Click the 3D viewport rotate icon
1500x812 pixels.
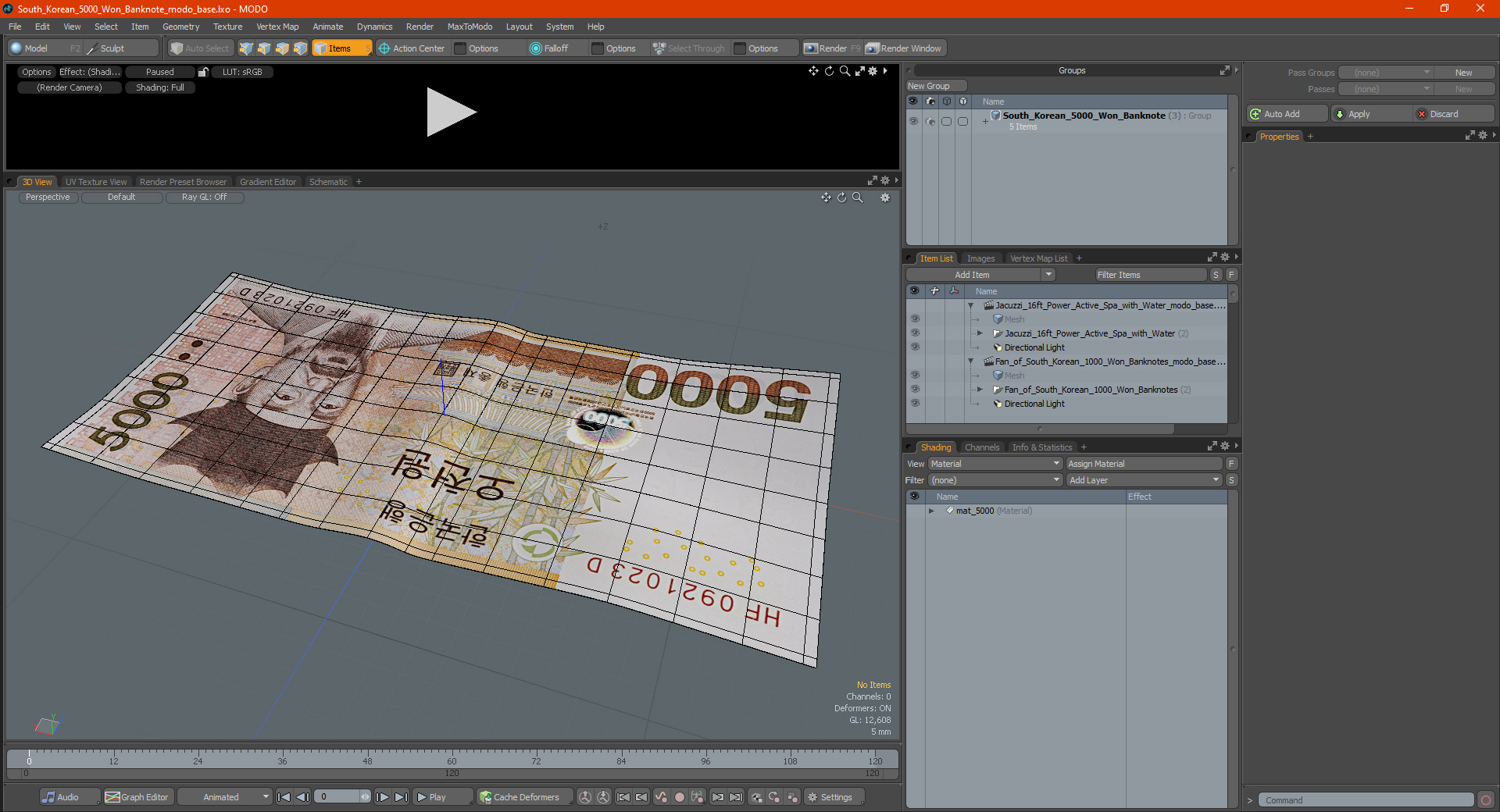841,198
